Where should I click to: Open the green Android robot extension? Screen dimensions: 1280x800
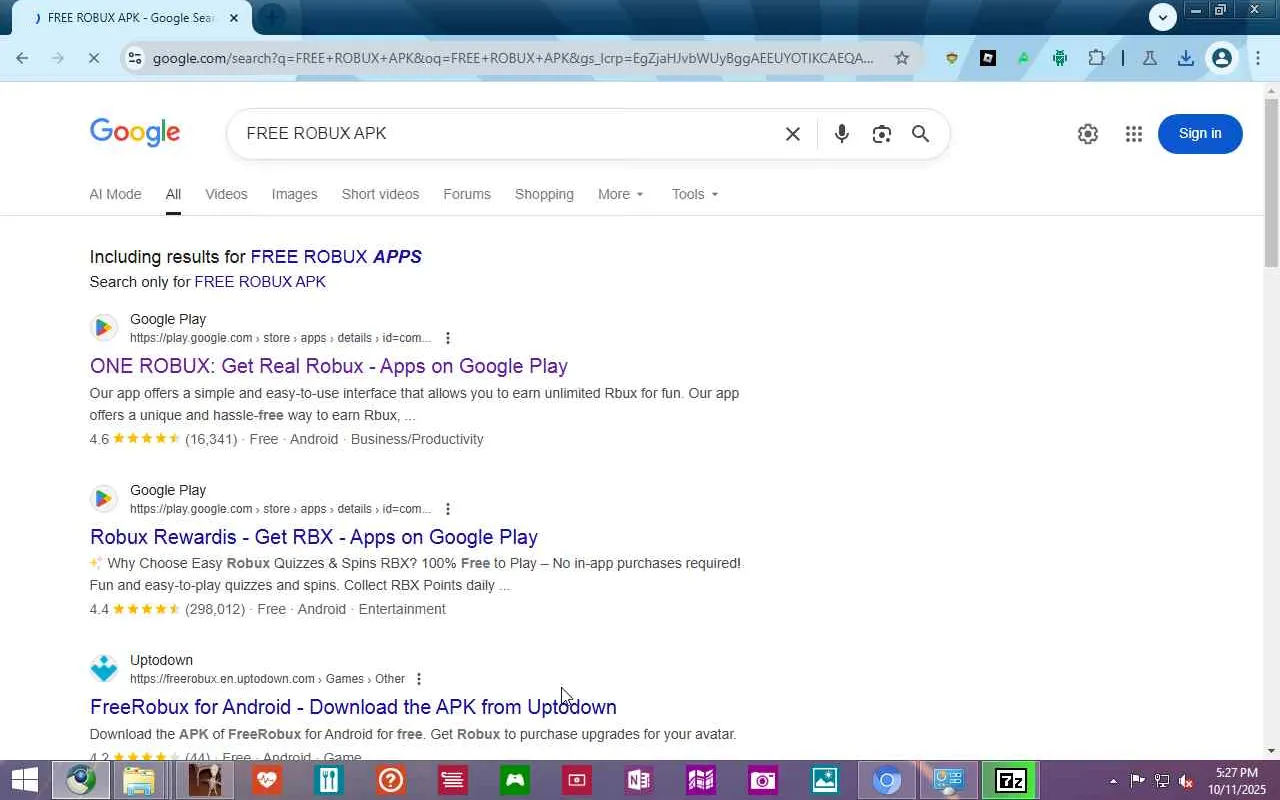tap(1060, 58)
